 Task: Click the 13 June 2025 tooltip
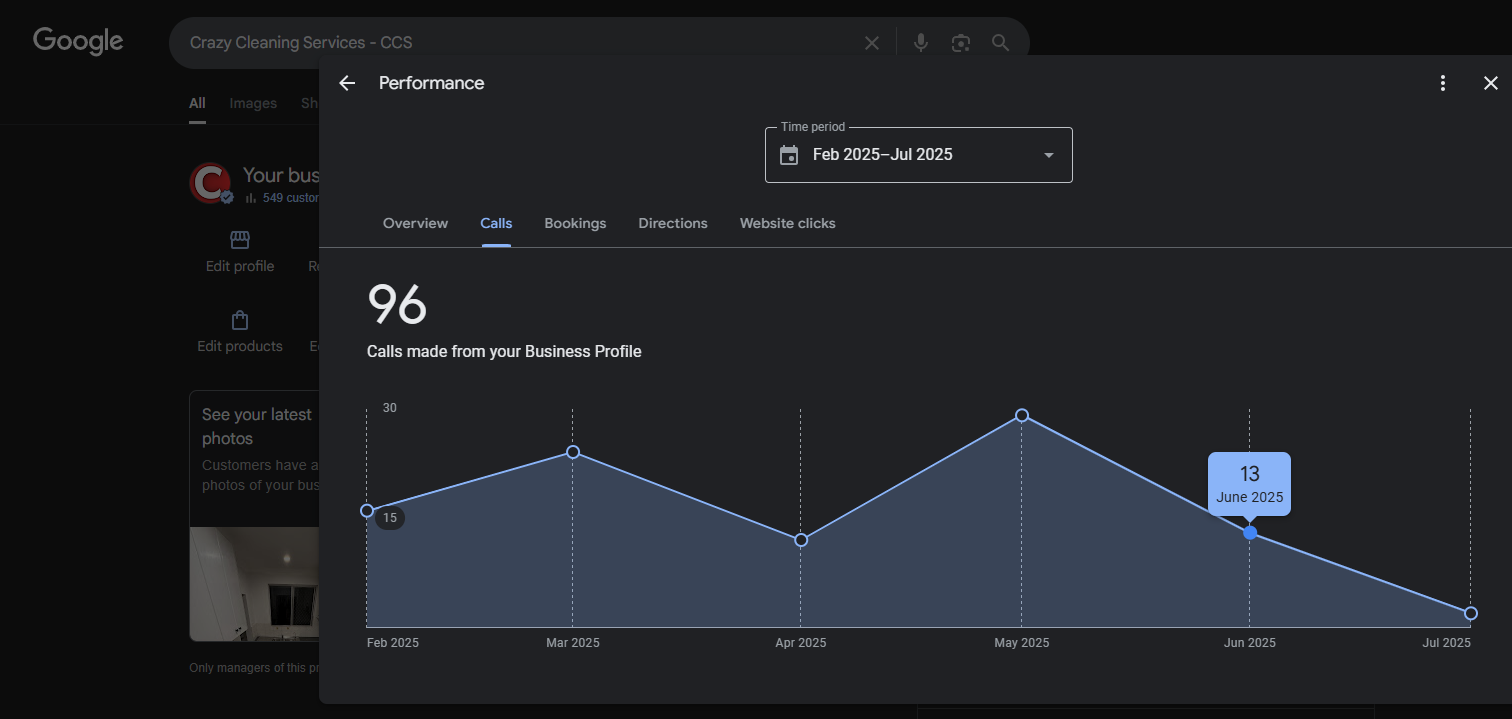click(1249, 484)
